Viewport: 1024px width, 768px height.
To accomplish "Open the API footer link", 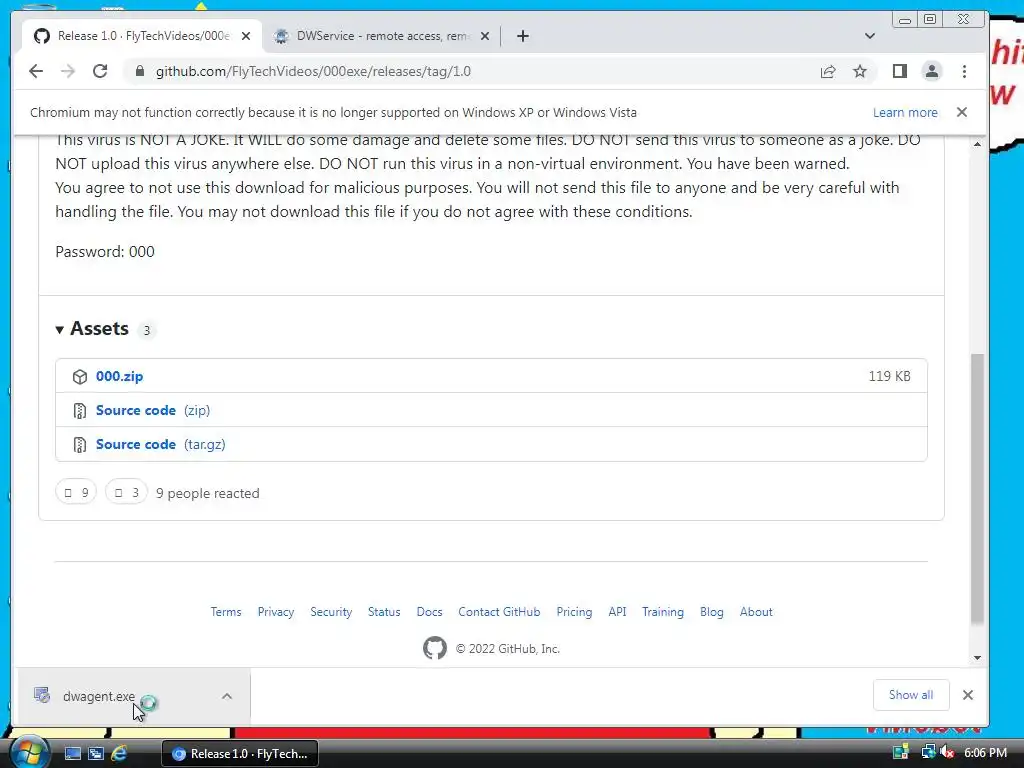I will tap(617, 612).
